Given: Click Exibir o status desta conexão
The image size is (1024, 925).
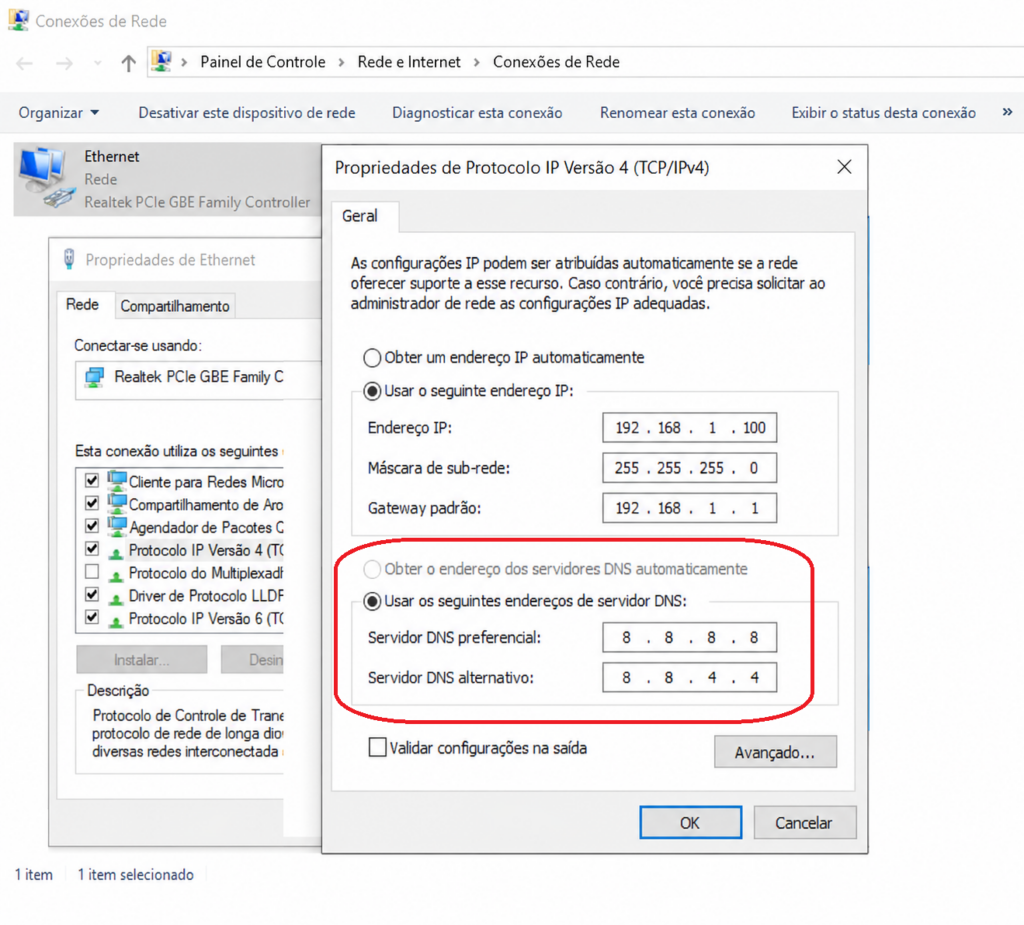Looking at the screenshot, I should pos(884,113).
